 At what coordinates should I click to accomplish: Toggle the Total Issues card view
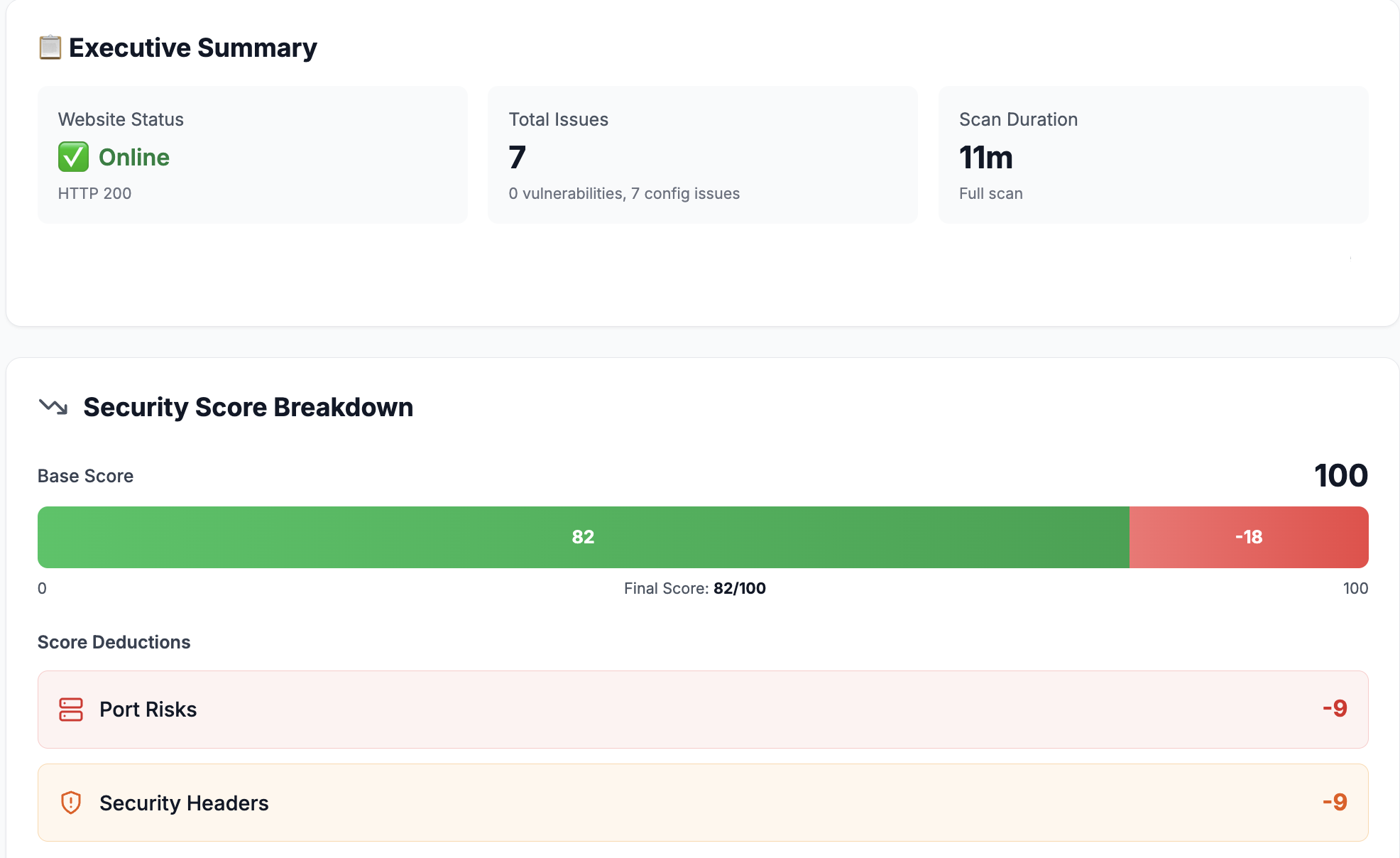[x=702, y=155]
